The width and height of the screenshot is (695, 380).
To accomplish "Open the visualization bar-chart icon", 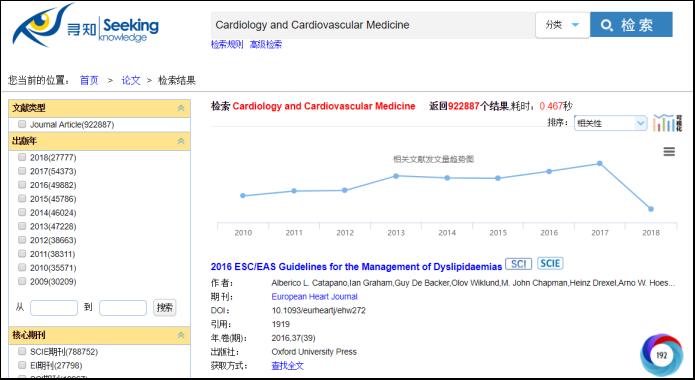I will [668, 123].
